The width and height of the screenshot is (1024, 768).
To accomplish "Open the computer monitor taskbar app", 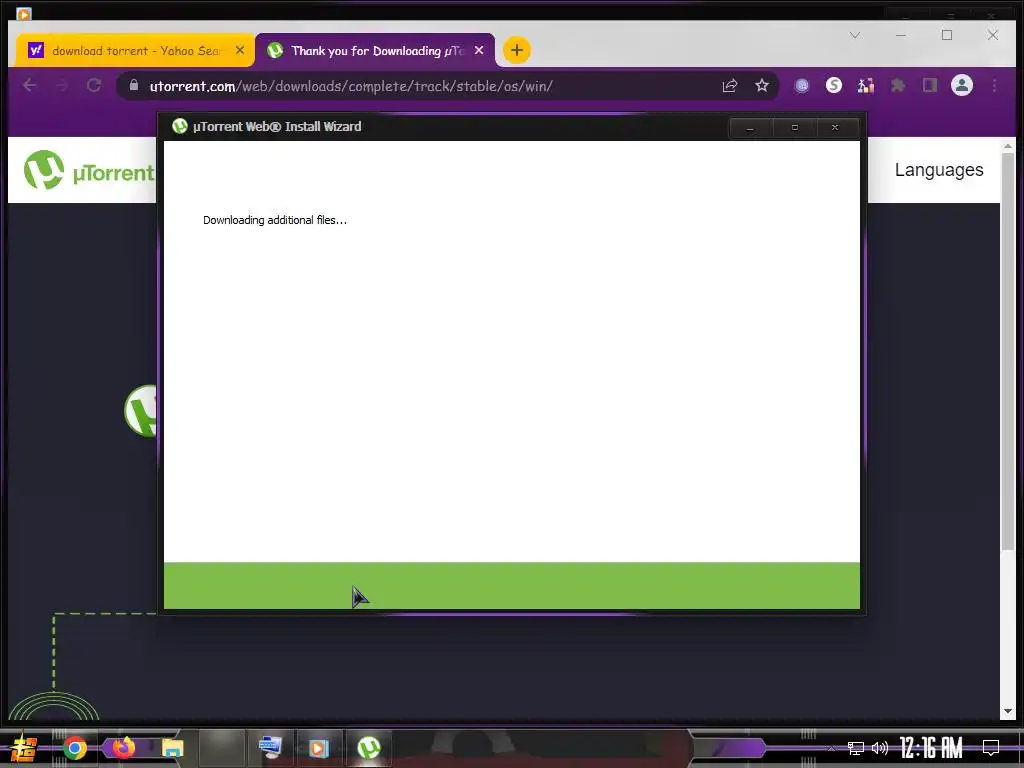I will tap(270, 748).
